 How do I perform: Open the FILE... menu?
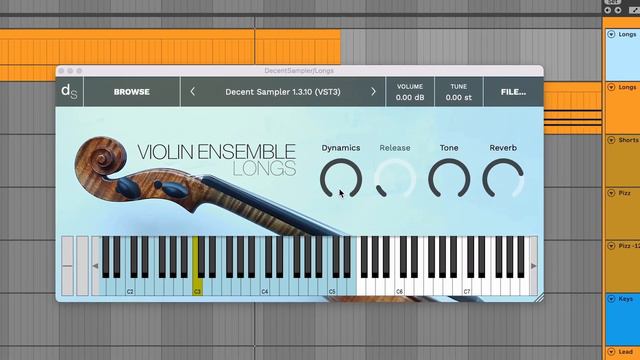pyautogui.click(x=513, y=92)
